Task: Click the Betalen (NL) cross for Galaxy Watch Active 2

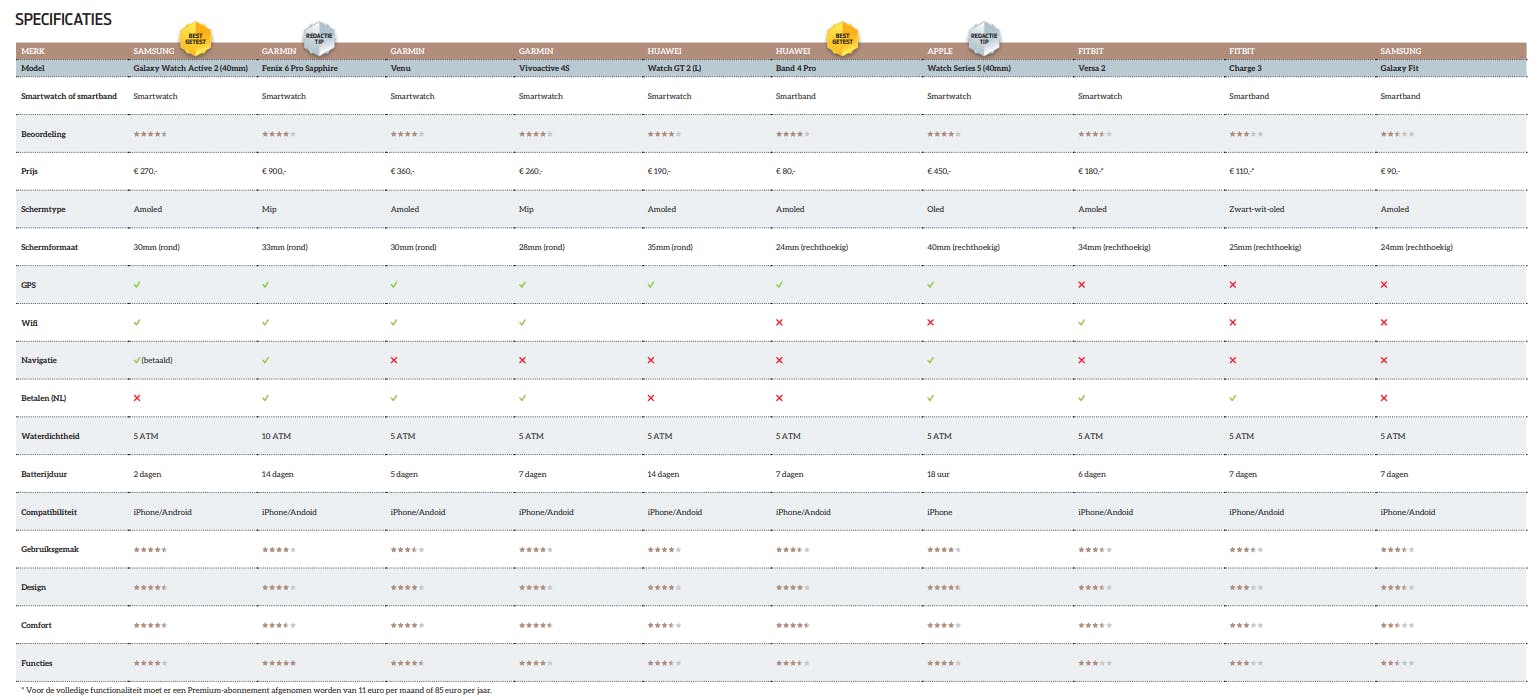Action: [x=137, y=398]
